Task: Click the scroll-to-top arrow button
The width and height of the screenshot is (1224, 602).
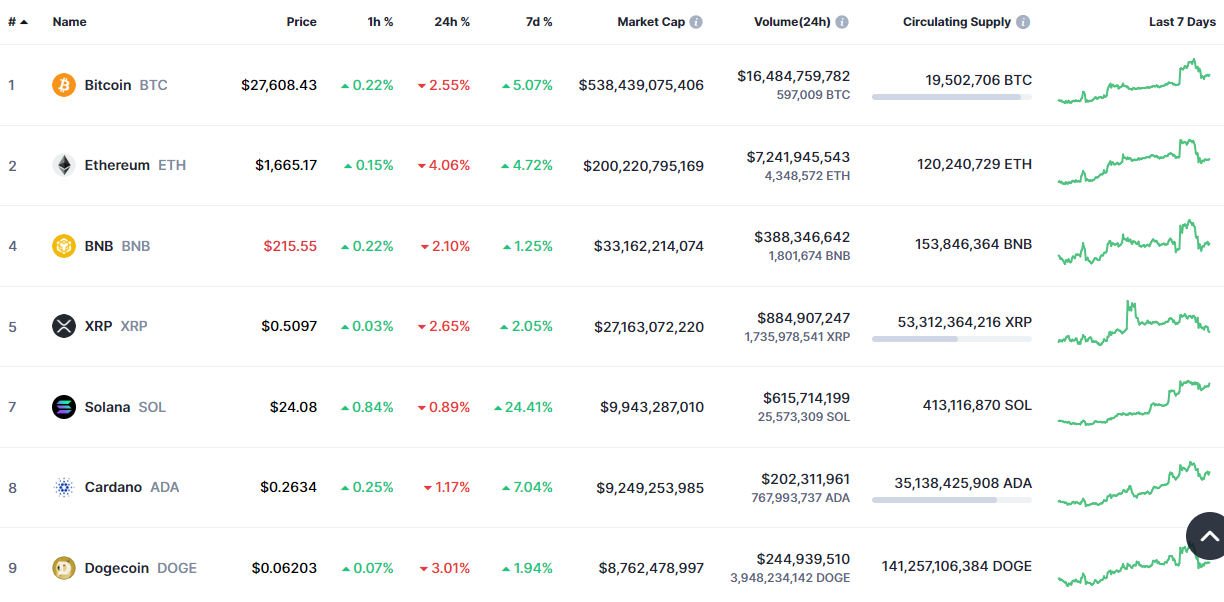Action: (1208, 536)
